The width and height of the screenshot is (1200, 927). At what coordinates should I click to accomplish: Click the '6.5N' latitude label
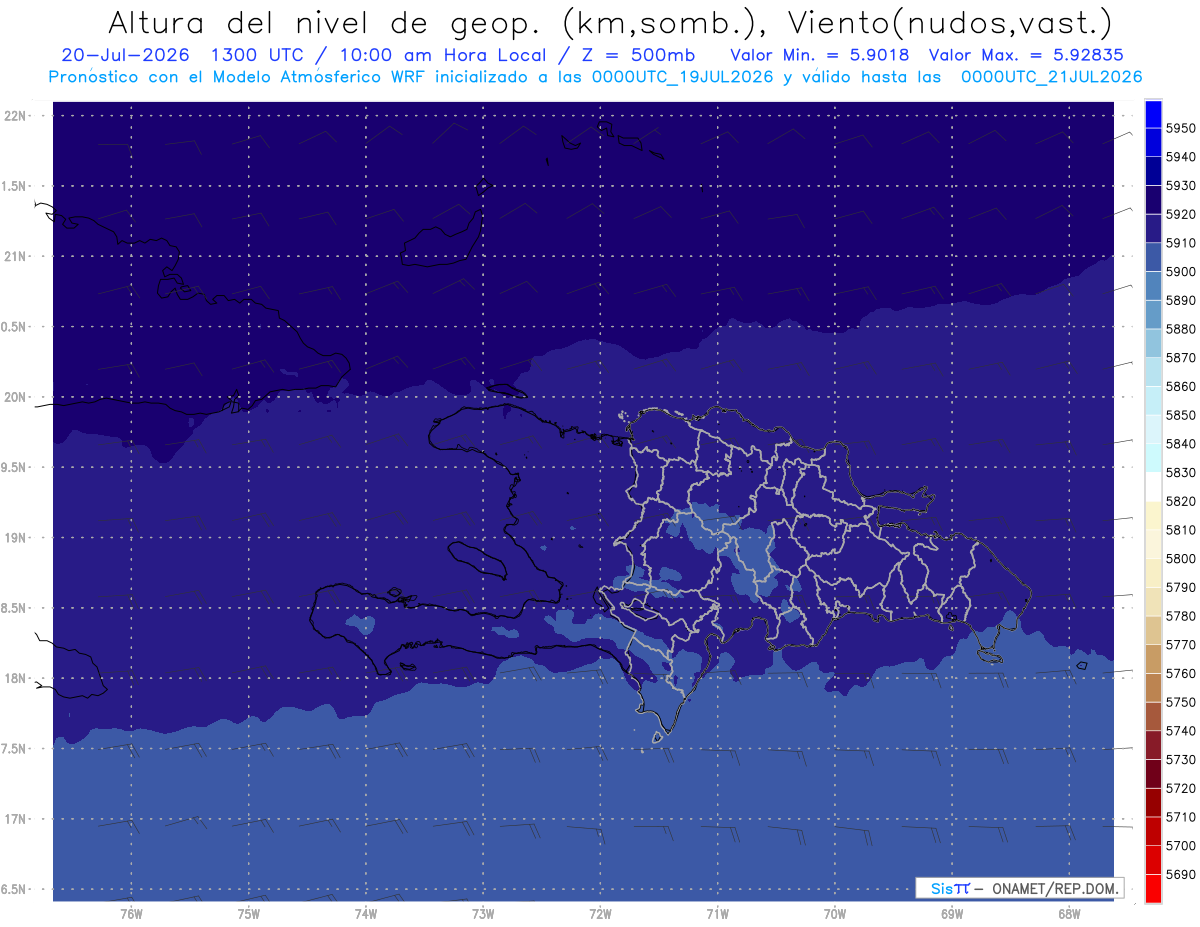(15, 889)
